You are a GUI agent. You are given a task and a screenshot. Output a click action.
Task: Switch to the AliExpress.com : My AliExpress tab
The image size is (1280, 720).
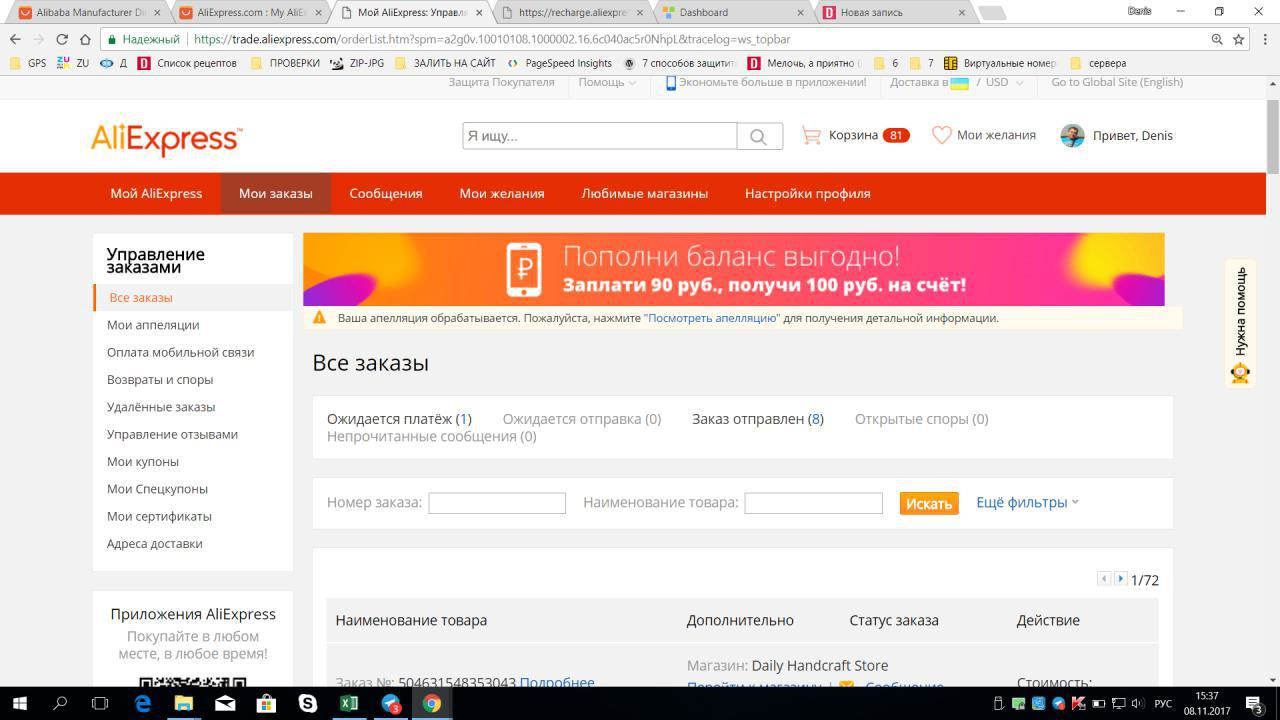click(251, 13)
